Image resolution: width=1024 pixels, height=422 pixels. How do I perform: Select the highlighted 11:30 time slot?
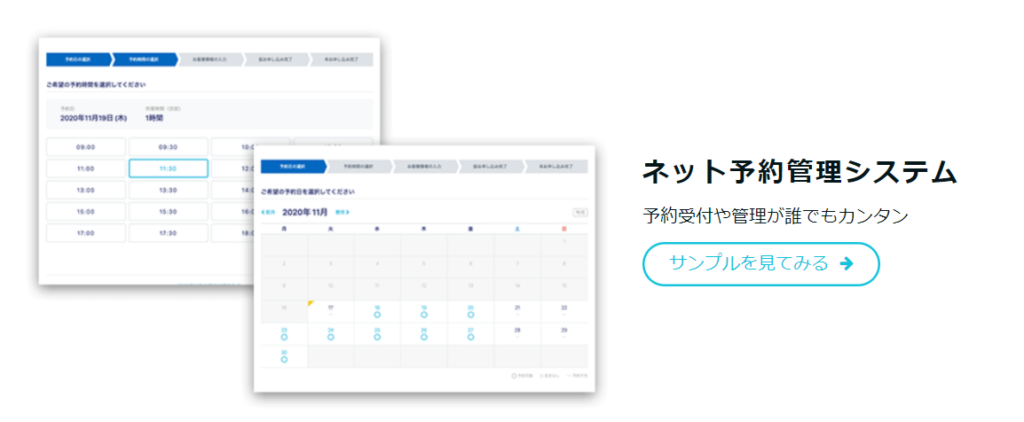pos(168,168)
